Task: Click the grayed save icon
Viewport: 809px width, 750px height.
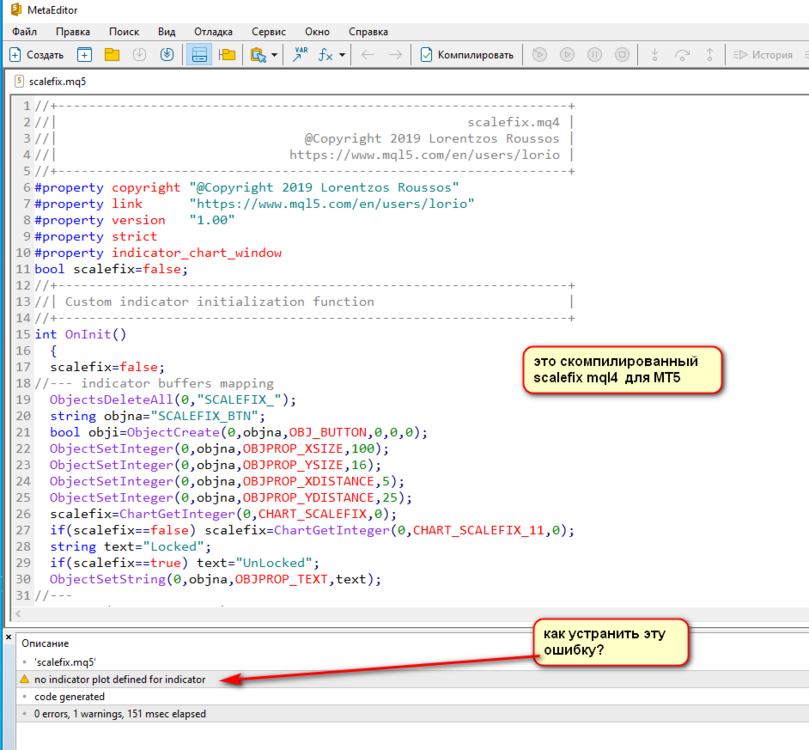Action: coord(139,55)
